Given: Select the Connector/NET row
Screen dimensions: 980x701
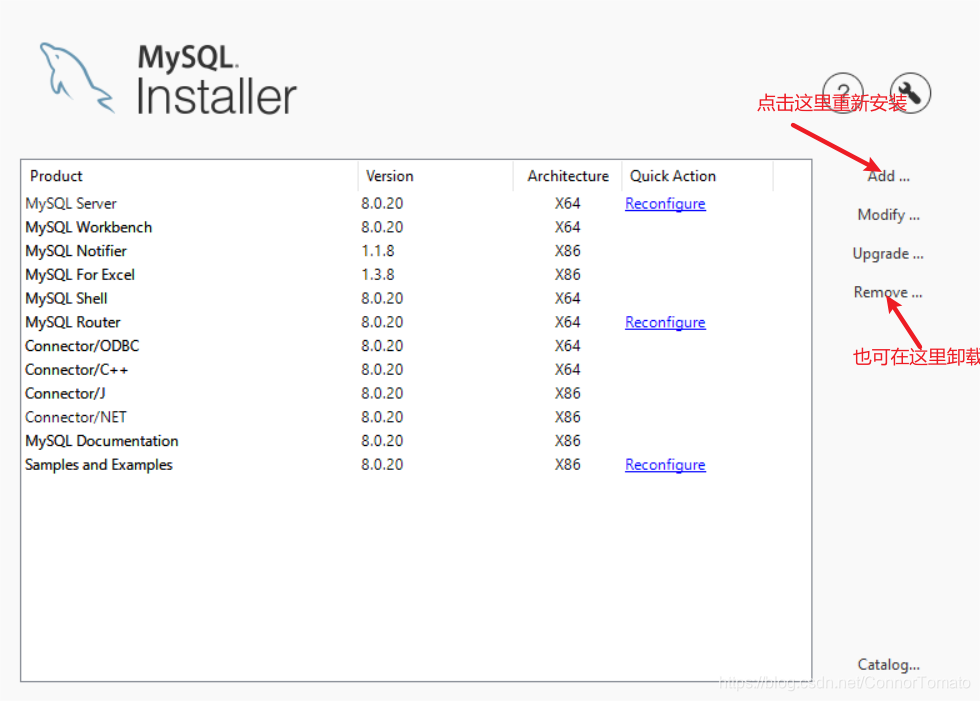Looking at the screenshot, I should (416, 417).
